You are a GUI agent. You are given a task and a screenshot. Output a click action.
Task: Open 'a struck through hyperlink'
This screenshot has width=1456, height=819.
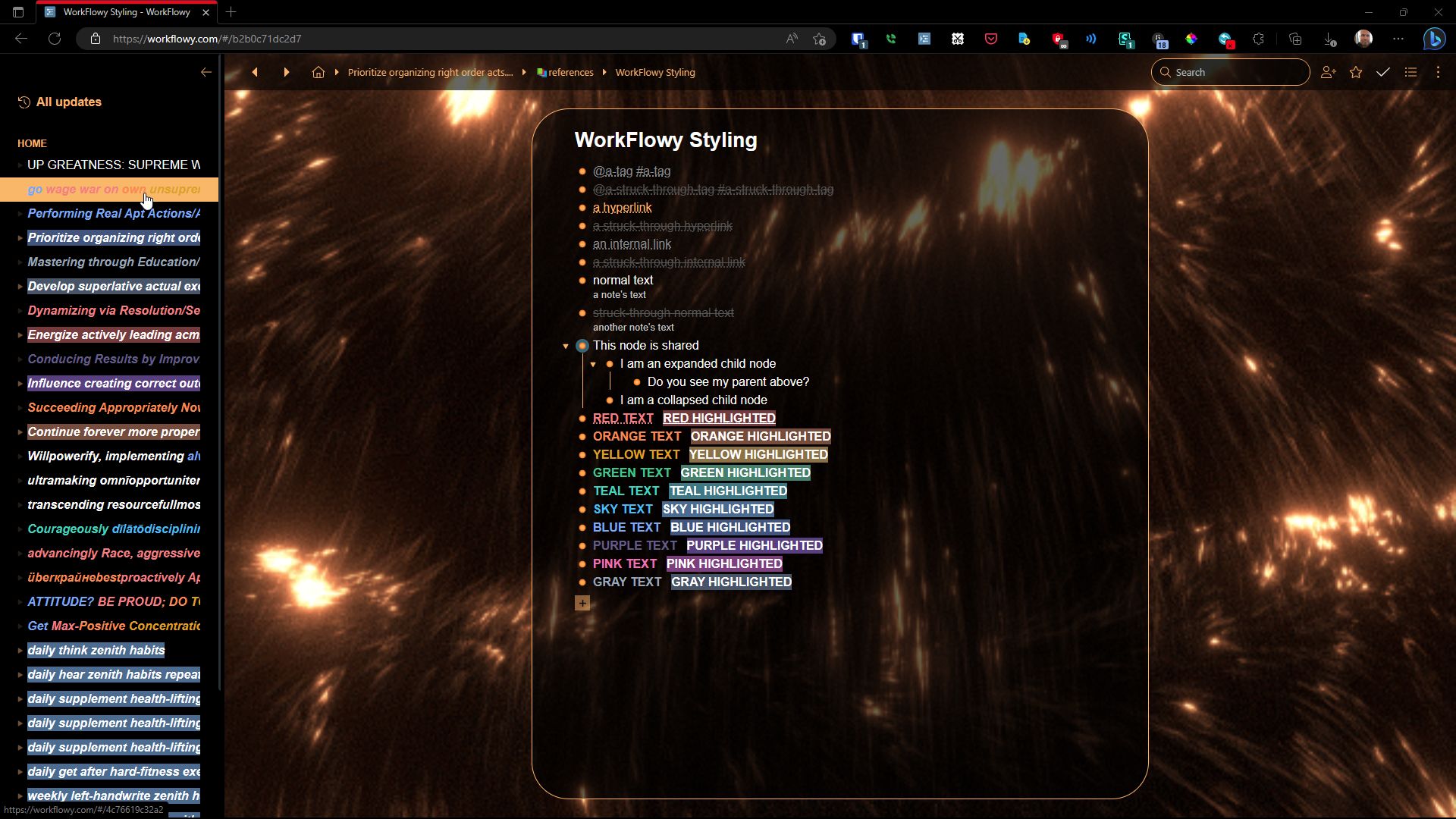(x=663, y=226)
